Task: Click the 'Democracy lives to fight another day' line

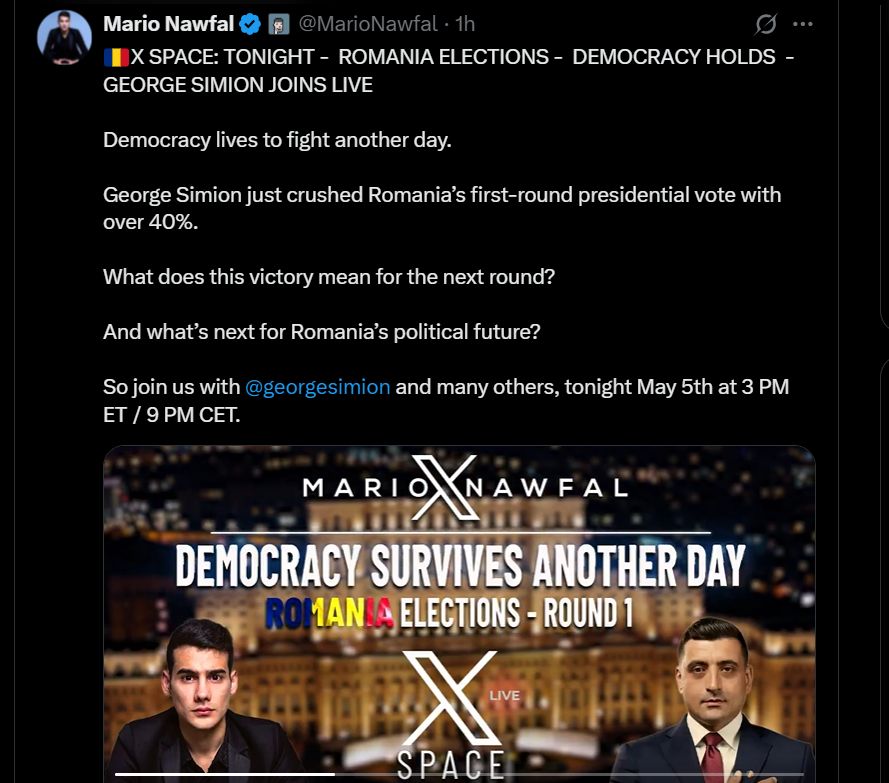Action: point(277,140)
